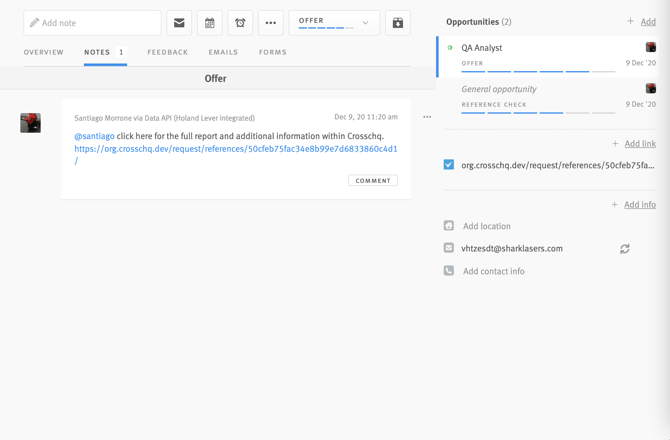This screenshot has height=440, width=670.
Task: Toggle the crosschq reference link checkbox
Action: 449,165
